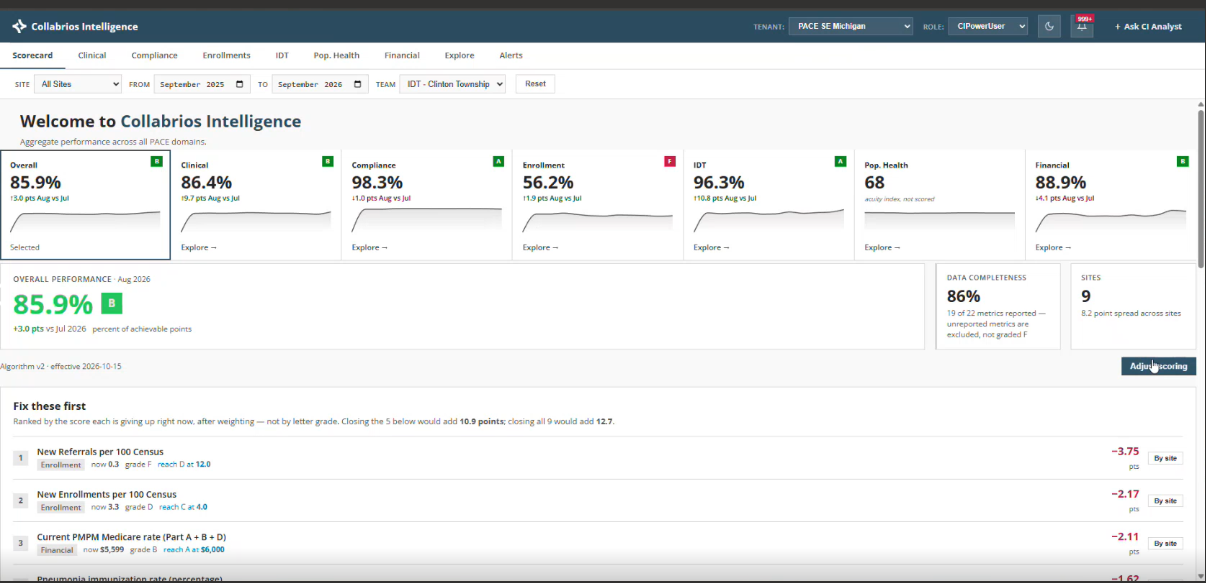Viewport: 1206px width, 583px height.
Task: Open Ask CI Analyst
Action: [x=1148, y=27]
